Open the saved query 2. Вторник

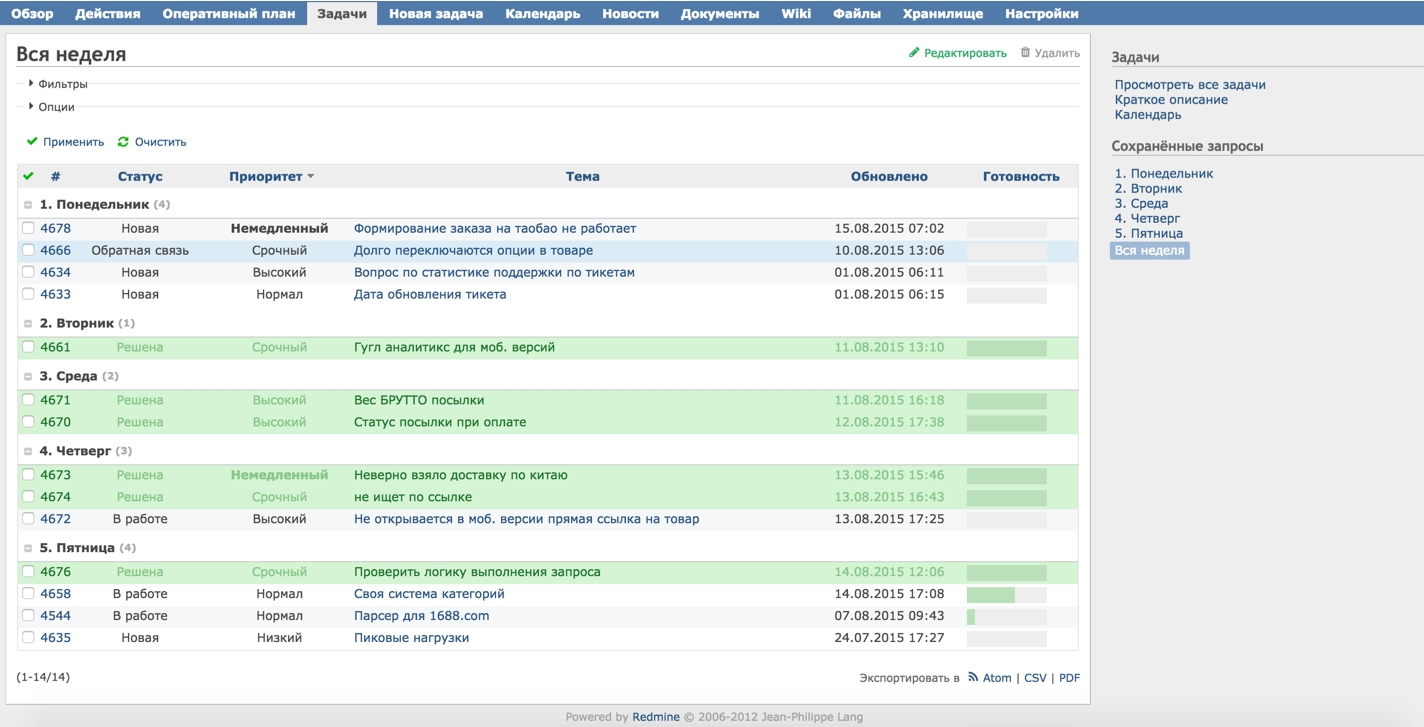click(1148, 188)
